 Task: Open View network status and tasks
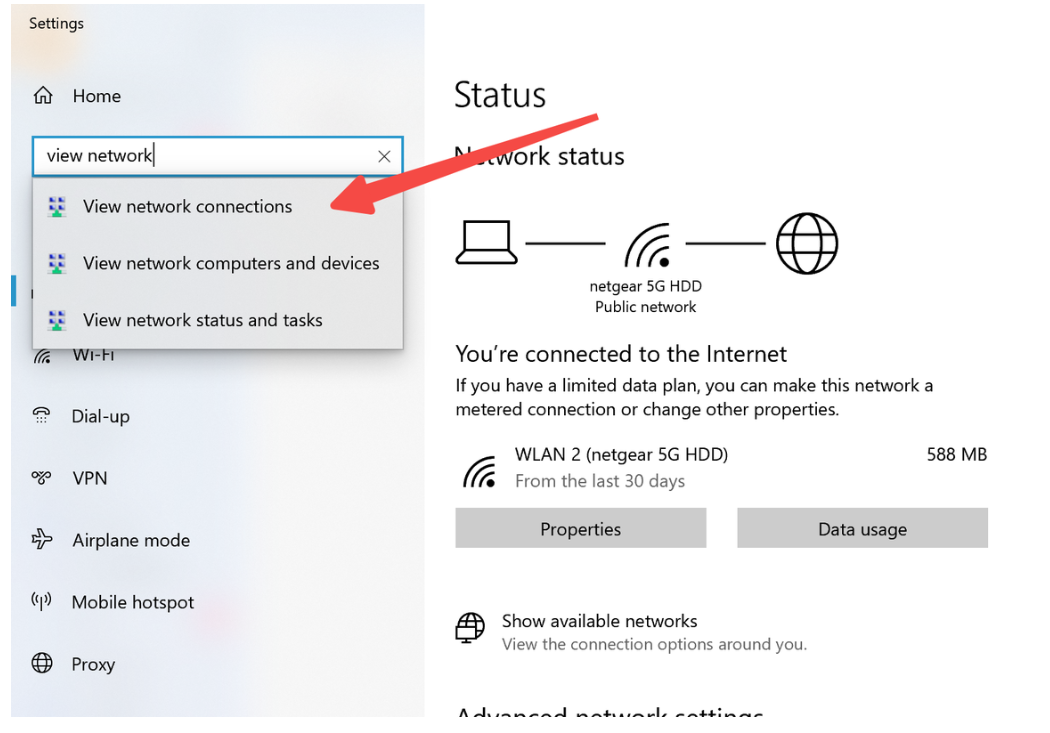(218, 320)
